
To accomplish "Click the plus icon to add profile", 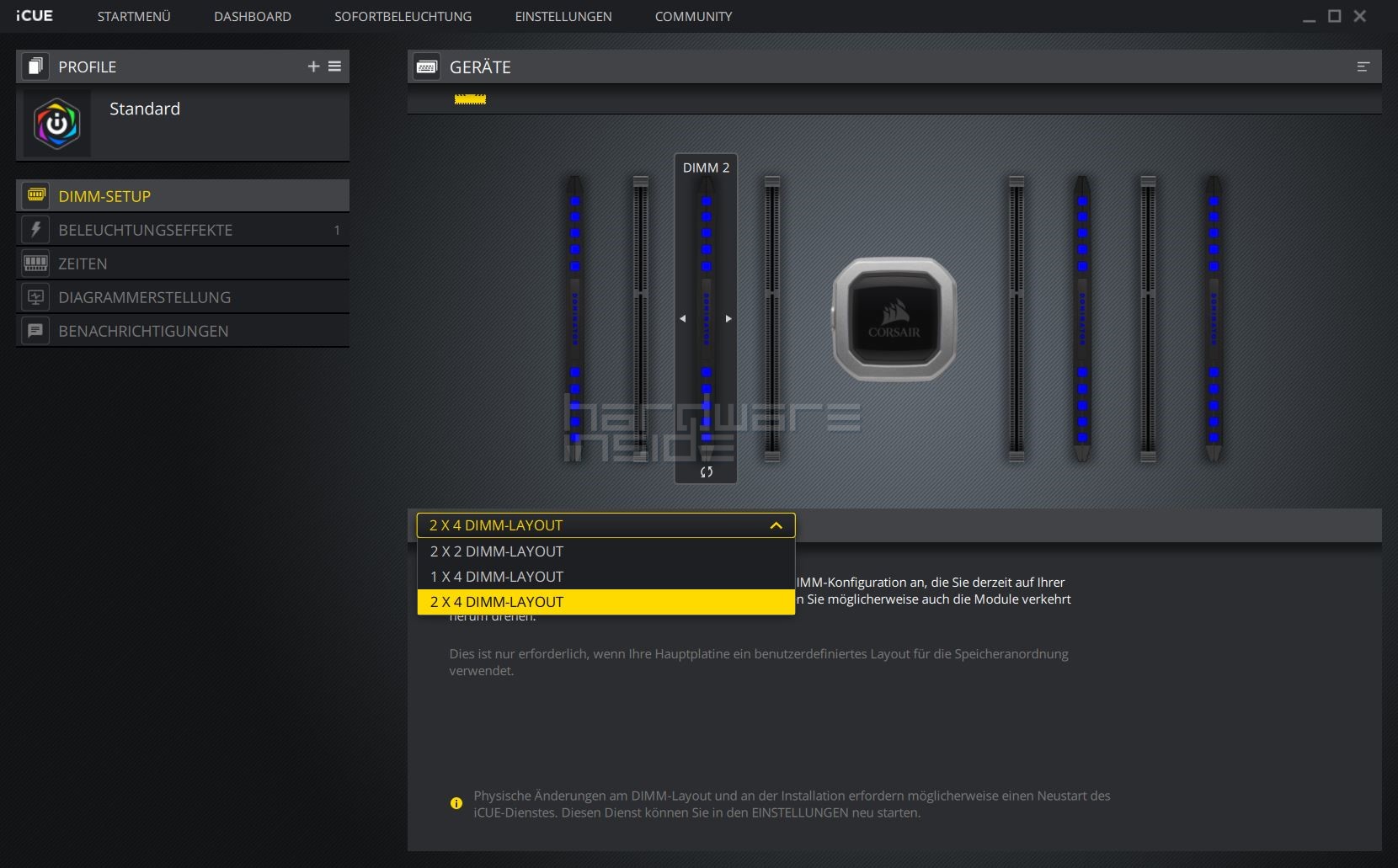I will pyautogui.click(x=313, y=67).
